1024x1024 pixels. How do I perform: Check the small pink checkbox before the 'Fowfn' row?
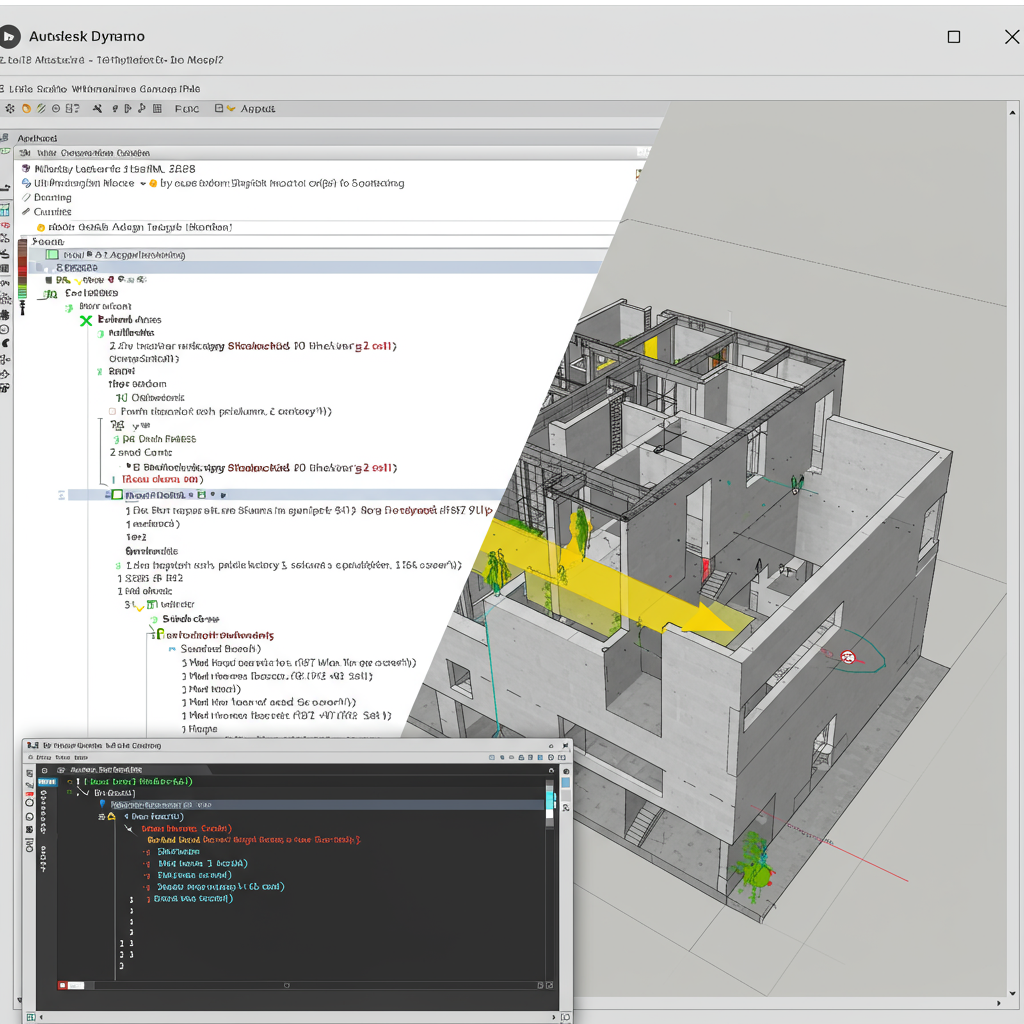coord(112,411)
